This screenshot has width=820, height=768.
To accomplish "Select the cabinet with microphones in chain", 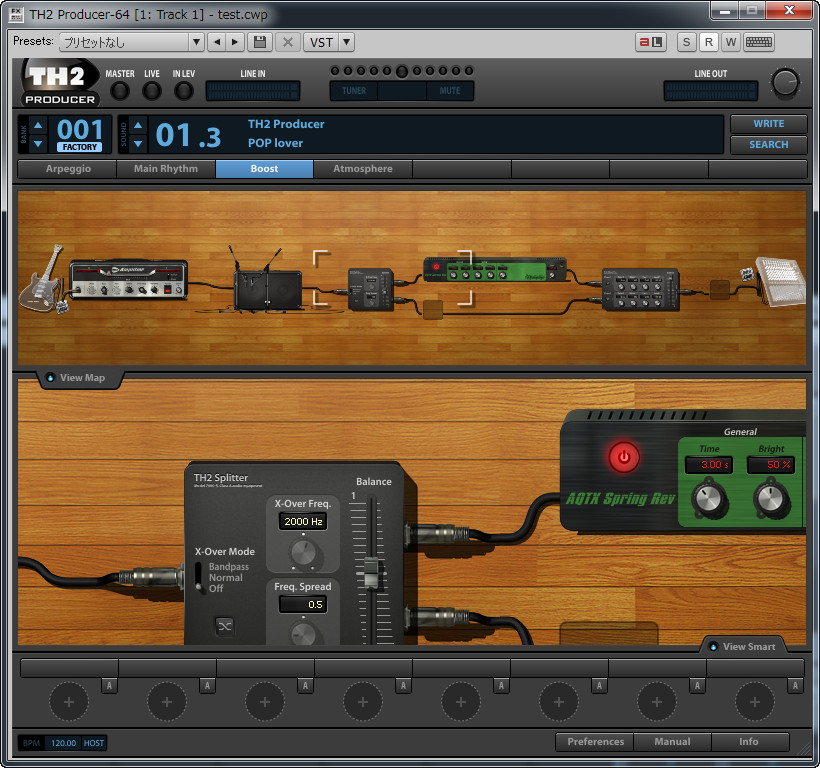I will click(267, 285).
